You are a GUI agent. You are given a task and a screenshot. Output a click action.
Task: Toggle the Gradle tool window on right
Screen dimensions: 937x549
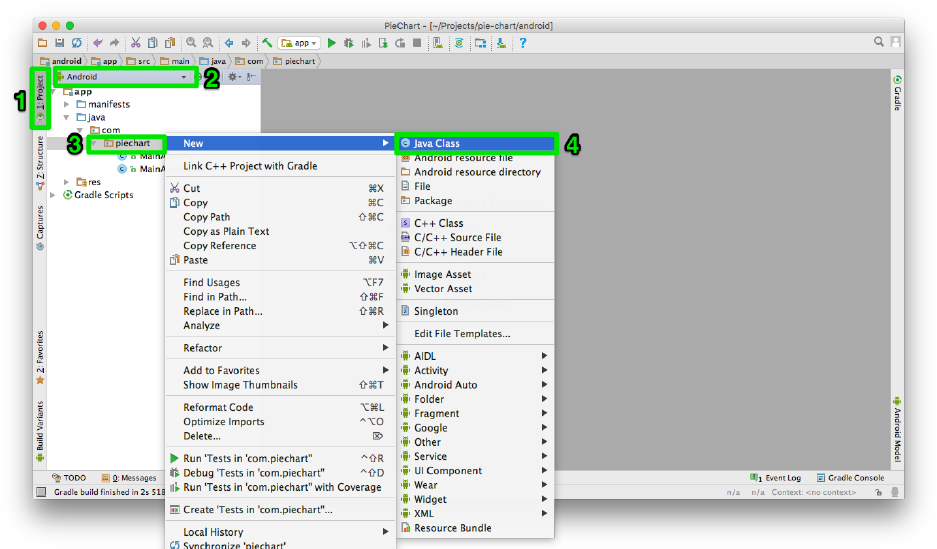point(897,93)
